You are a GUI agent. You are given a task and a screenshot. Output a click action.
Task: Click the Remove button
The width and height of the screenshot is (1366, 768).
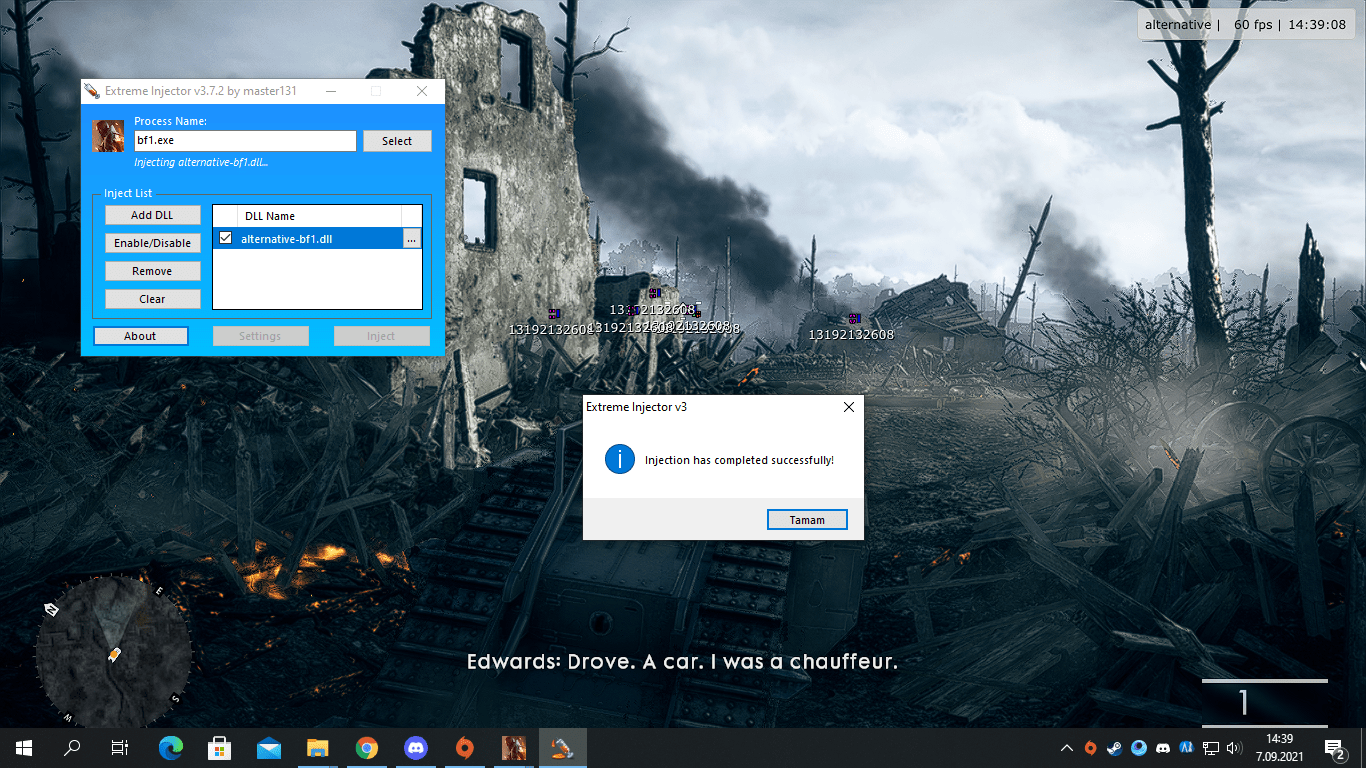pos(152,271)
